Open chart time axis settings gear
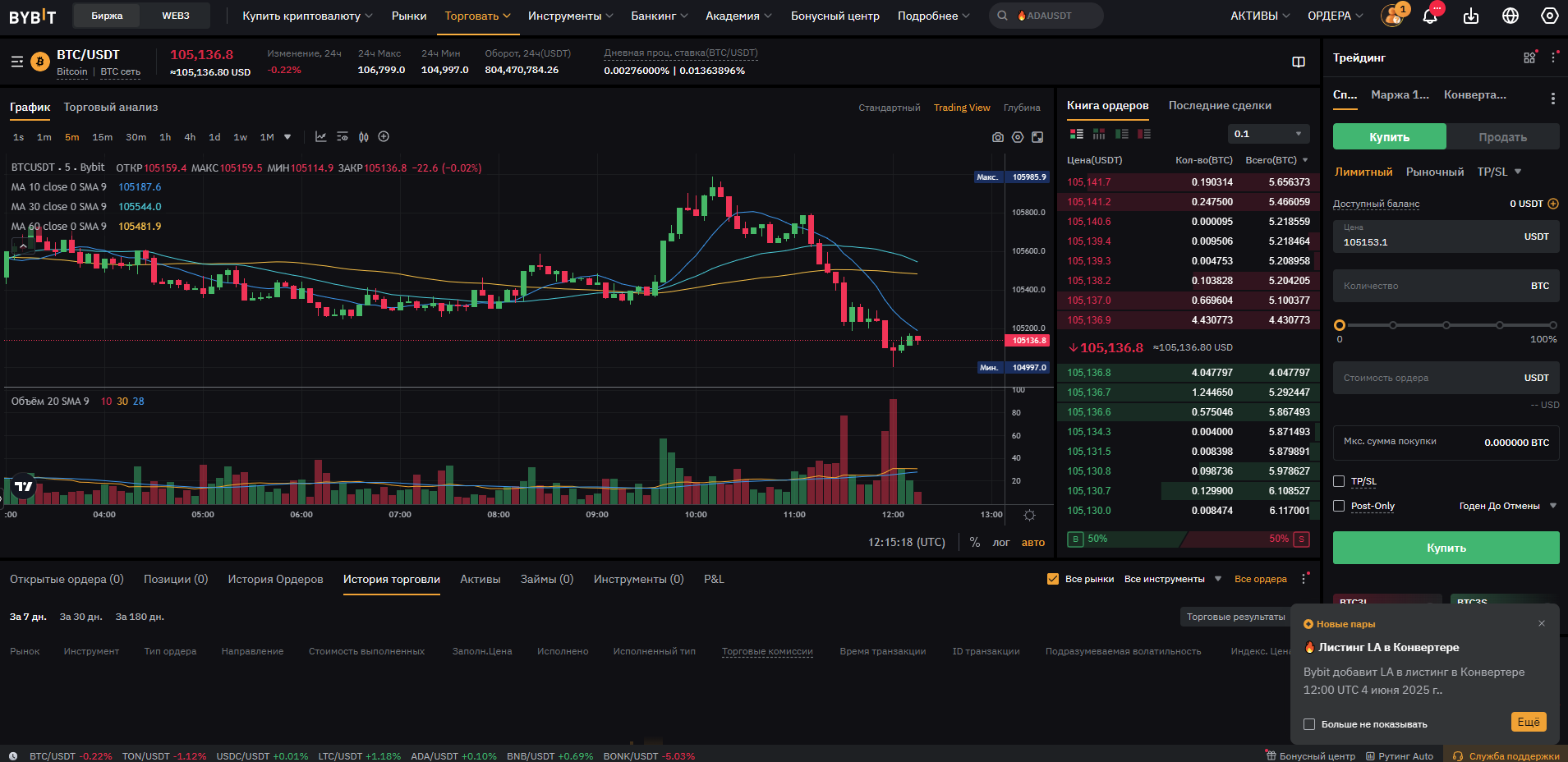 pyautogui.click(x=1029, y=515)
